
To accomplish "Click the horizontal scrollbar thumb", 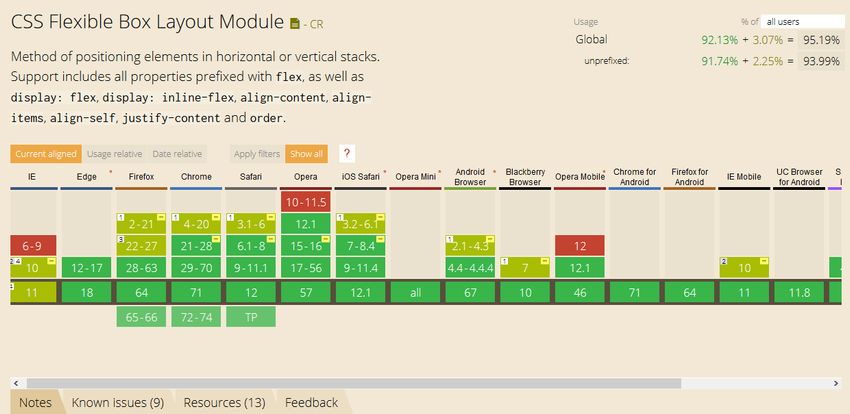I will pyautogui.click(x=354, y=383).
